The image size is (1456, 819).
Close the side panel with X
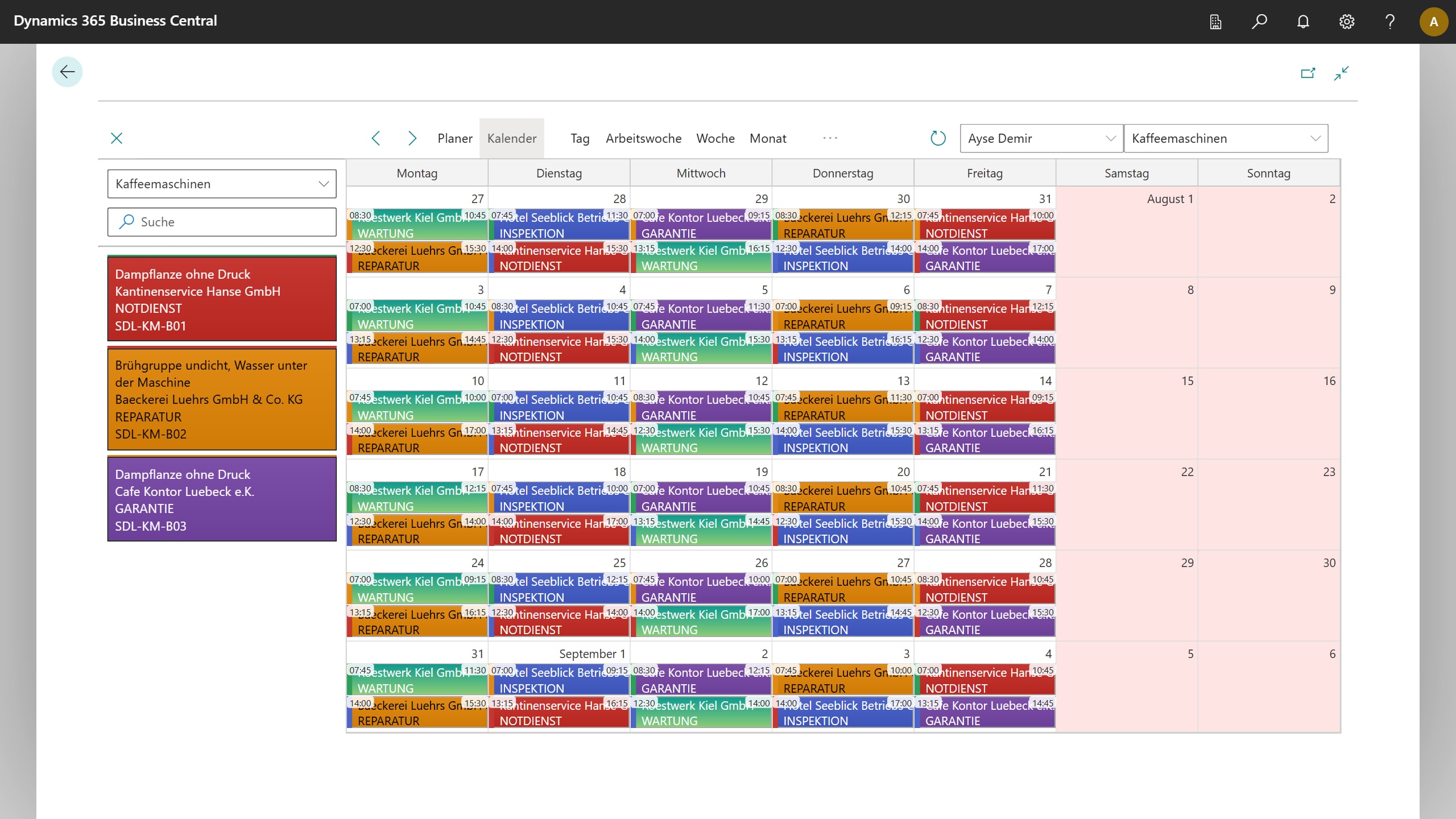coord(117,138)
